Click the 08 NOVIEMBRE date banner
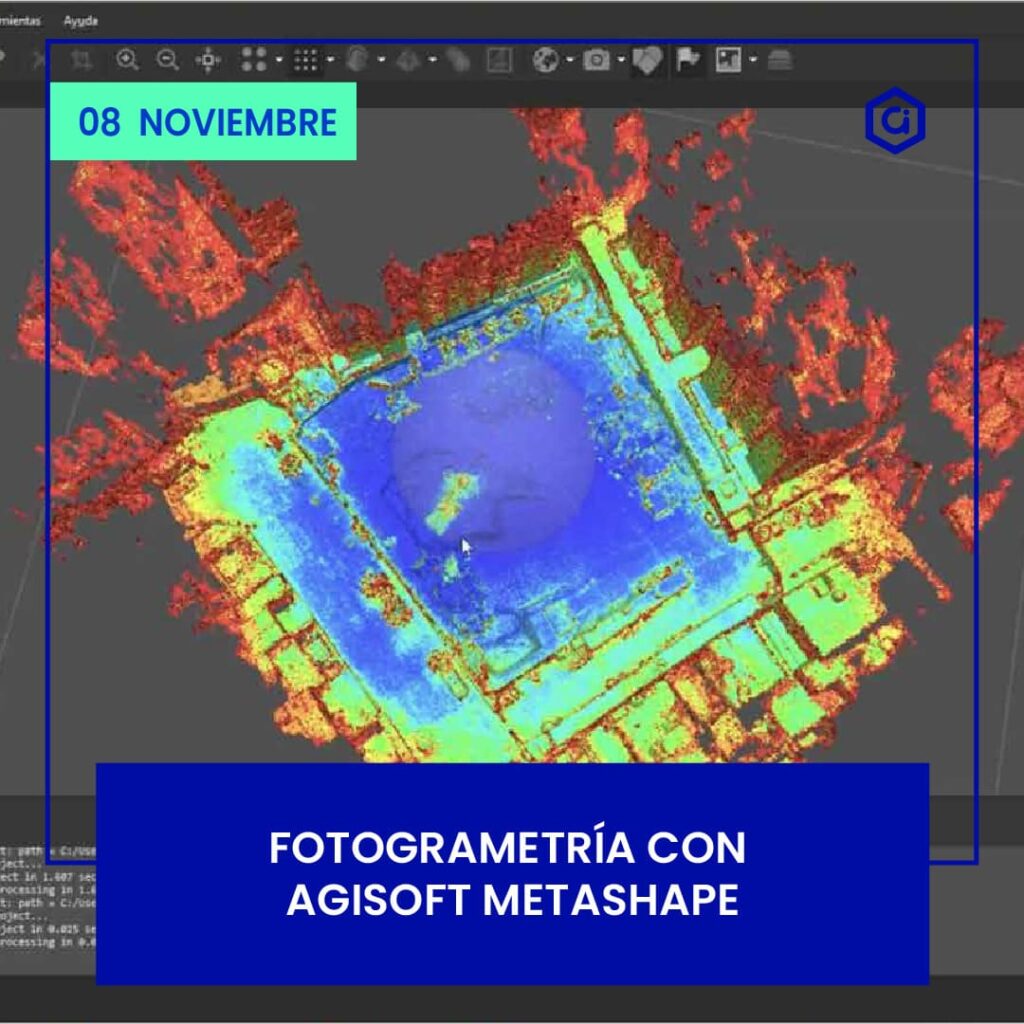This screenshot has width=1024, height=1024. pos(203,122)
